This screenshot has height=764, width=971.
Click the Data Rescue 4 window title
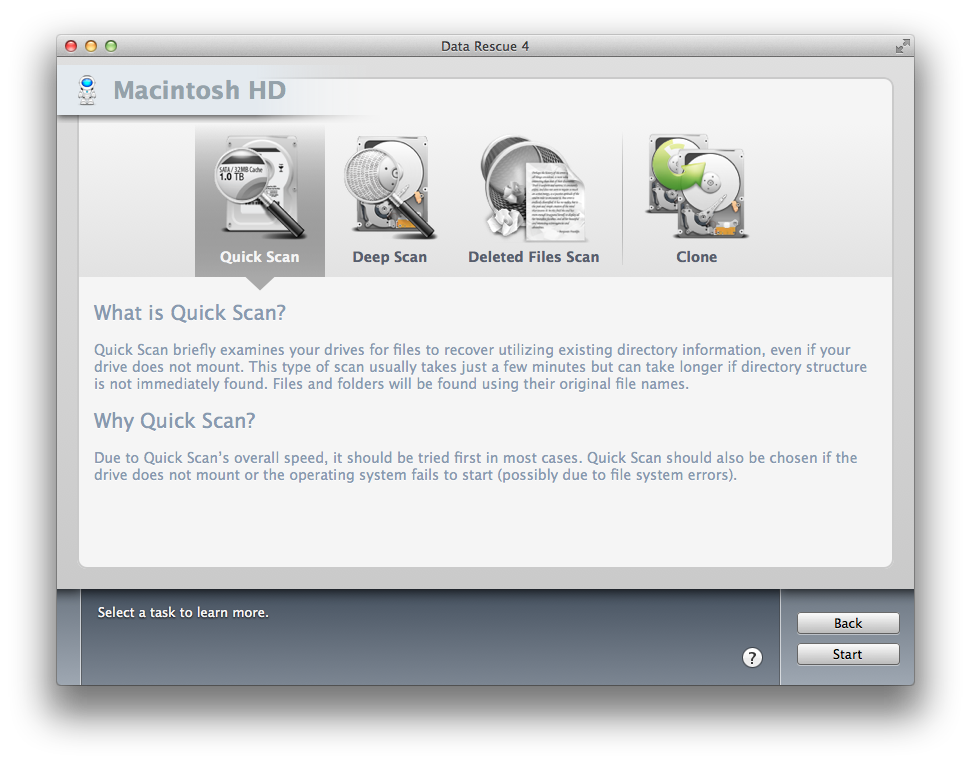pos(485,46)
